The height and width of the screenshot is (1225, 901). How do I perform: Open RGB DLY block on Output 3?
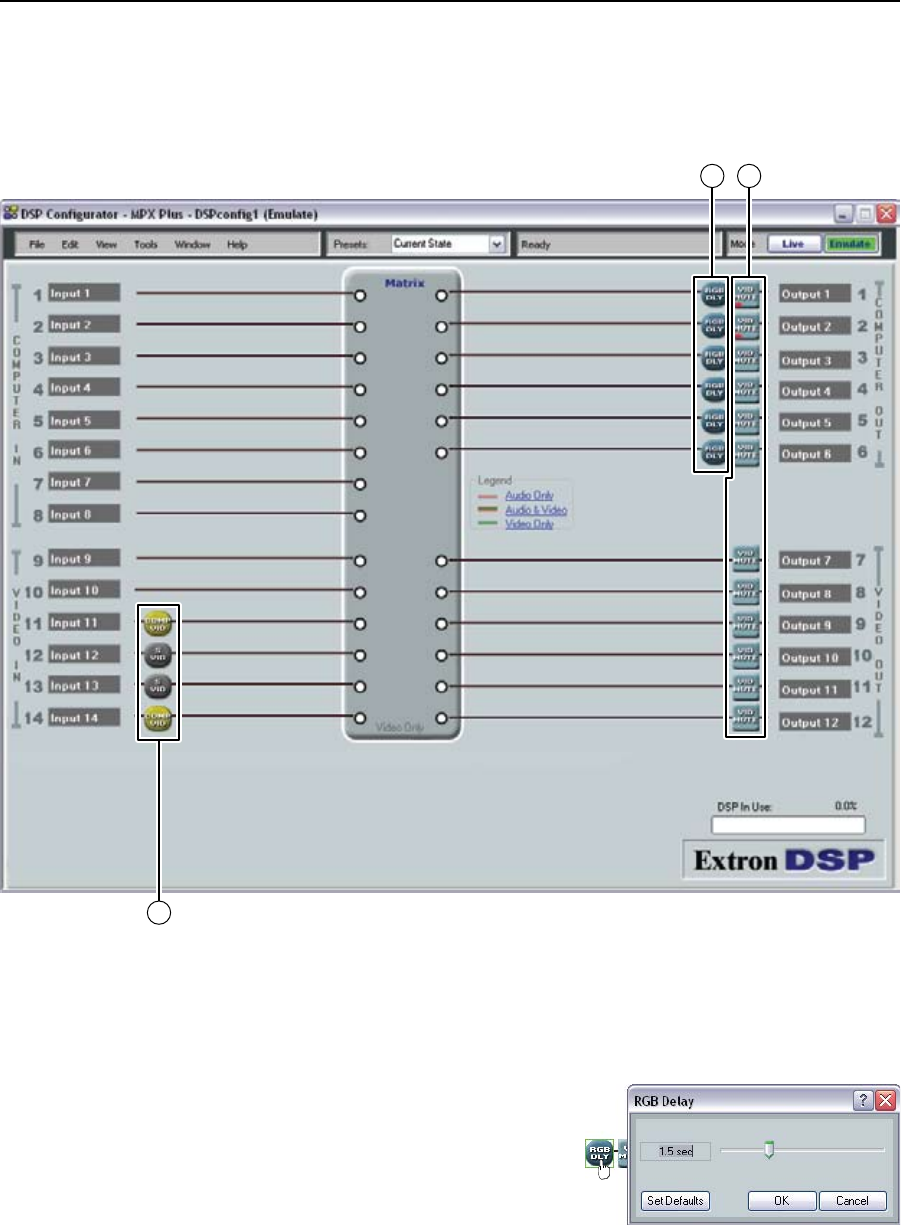[x=711, y=357]
